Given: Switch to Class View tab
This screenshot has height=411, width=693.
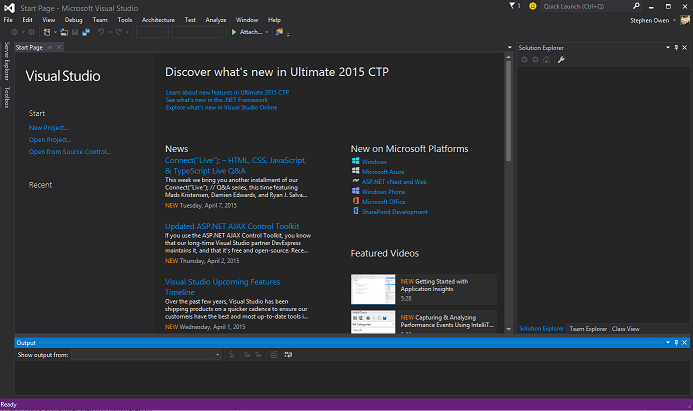Looking at the screenshot, I should (625, 329).
